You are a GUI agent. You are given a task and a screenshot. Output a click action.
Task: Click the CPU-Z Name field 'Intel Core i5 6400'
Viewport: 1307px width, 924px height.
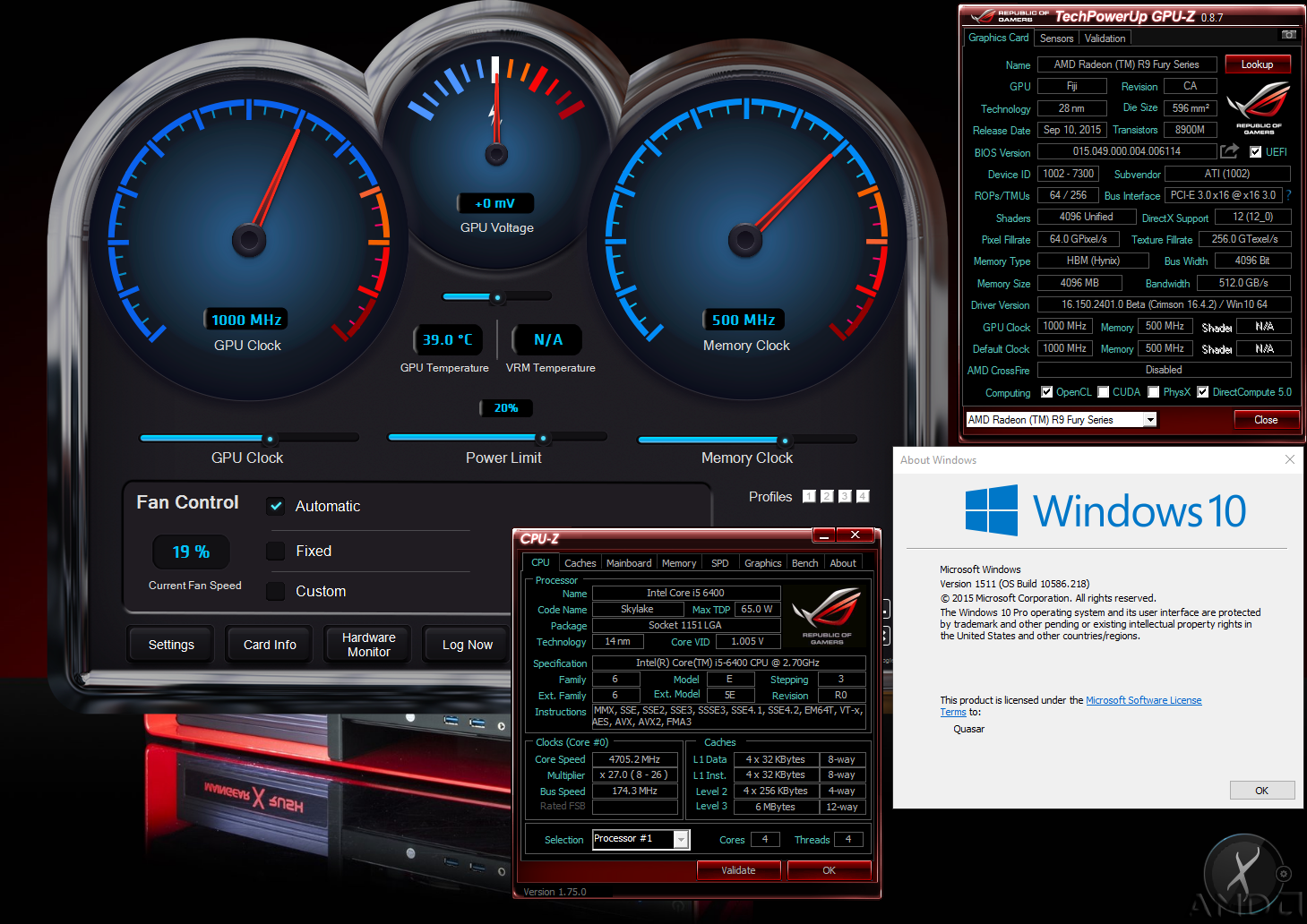click(x=685, y=593)
